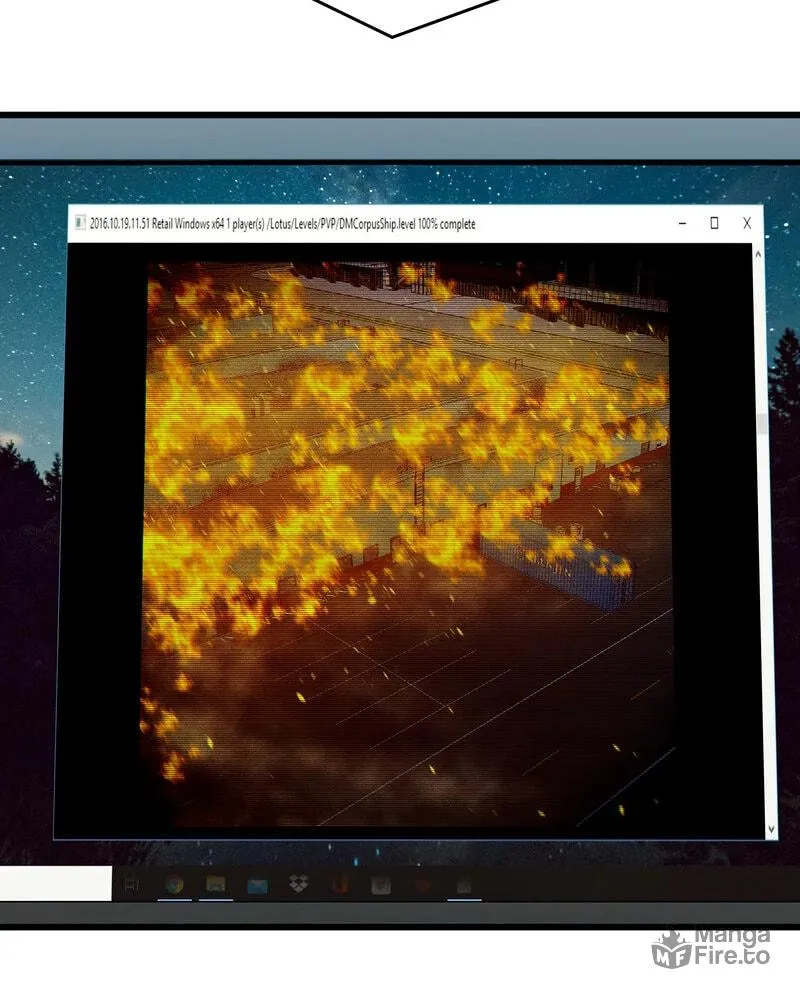Close the DMCorpusShip level window

coord(747,223)
